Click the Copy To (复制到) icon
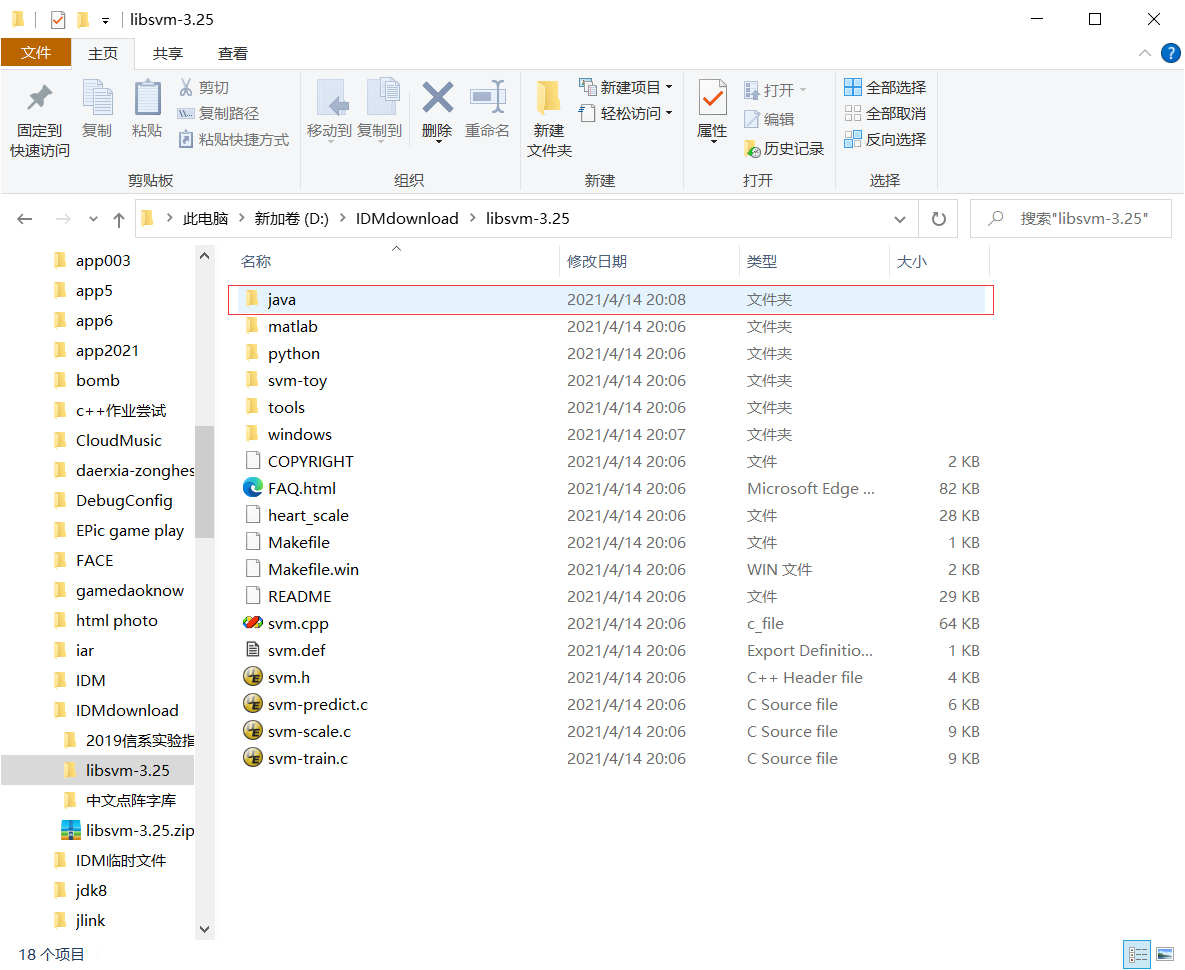This screenshot has height=970, width=1185. click(x=382, y=97)
